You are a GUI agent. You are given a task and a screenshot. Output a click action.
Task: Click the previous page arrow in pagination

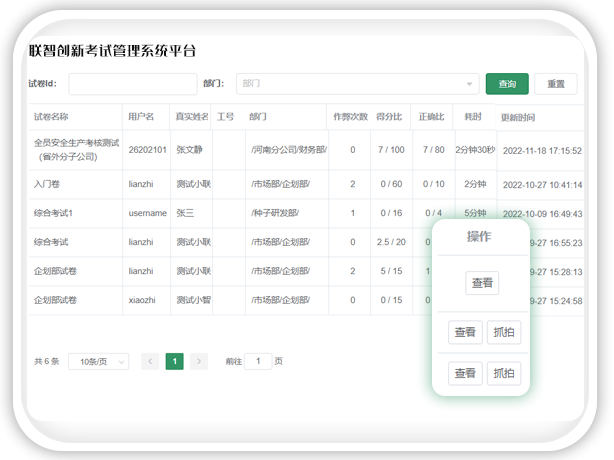click(x=150, y=361)
